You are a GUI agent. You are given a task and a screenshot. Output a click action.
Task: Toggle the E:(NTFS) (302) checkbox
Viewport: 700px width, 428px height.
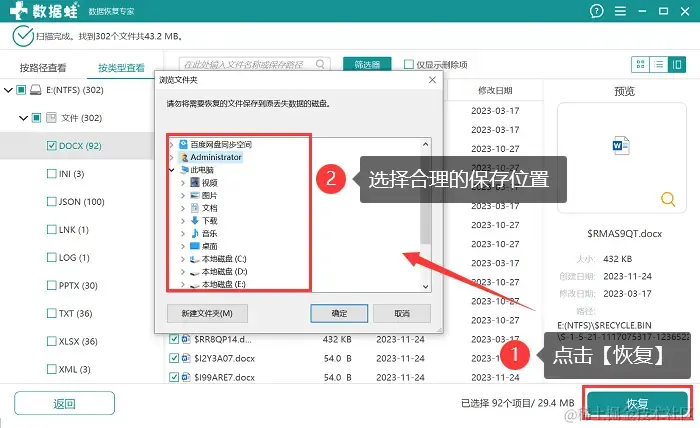pos(21,90)
